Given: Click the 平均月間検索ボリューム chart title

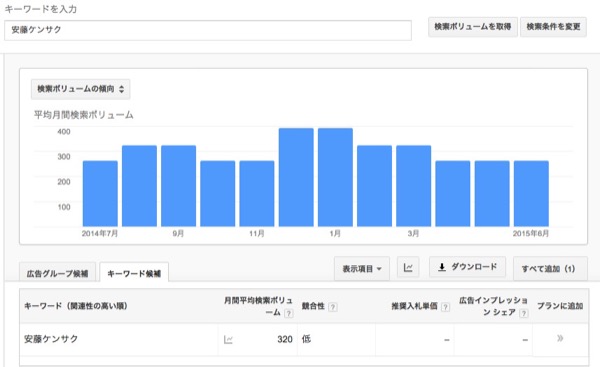Looking at the screenshot, I should [83, 115].
